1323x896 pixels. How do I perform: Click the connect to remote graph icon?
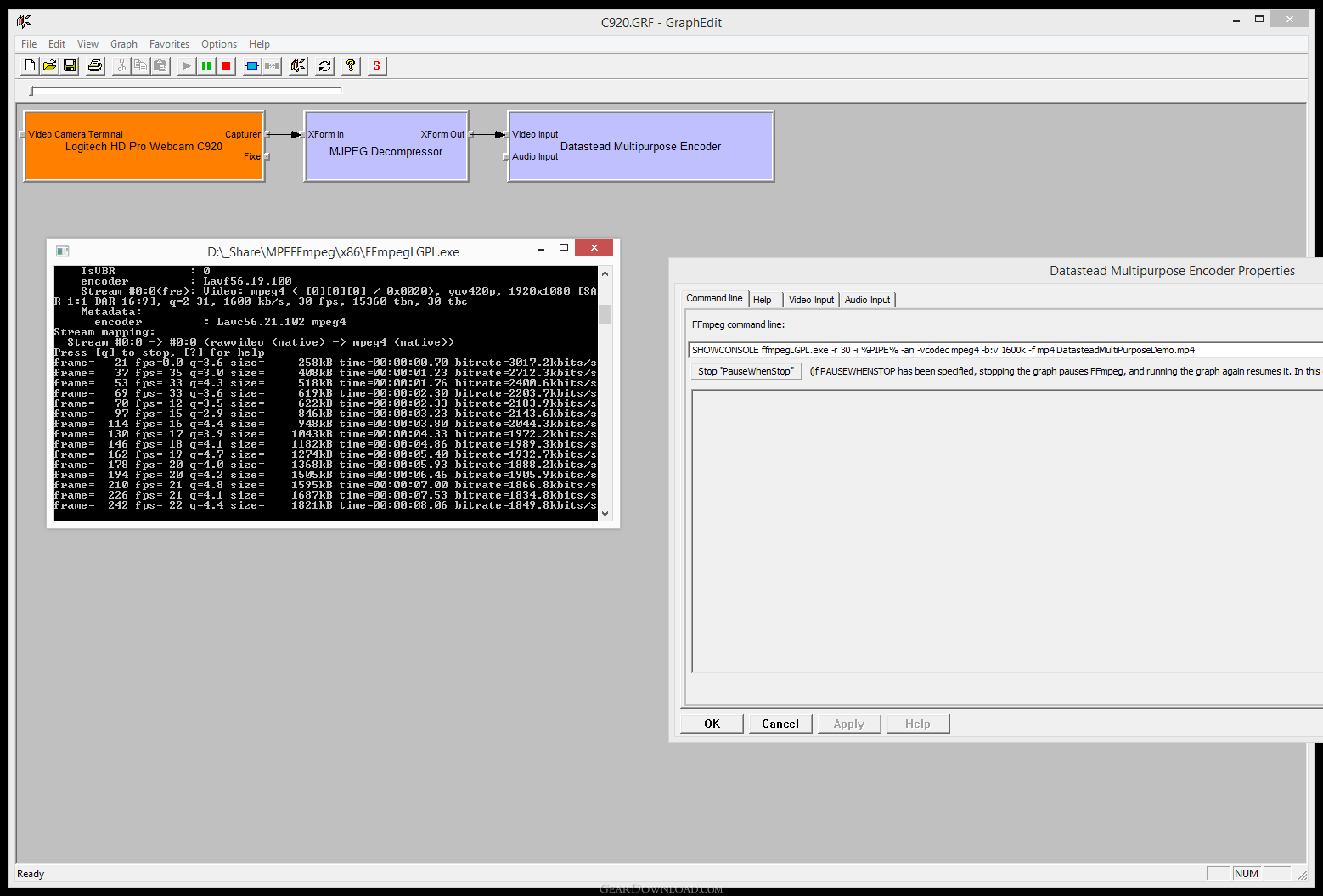(x=298, y=65)
